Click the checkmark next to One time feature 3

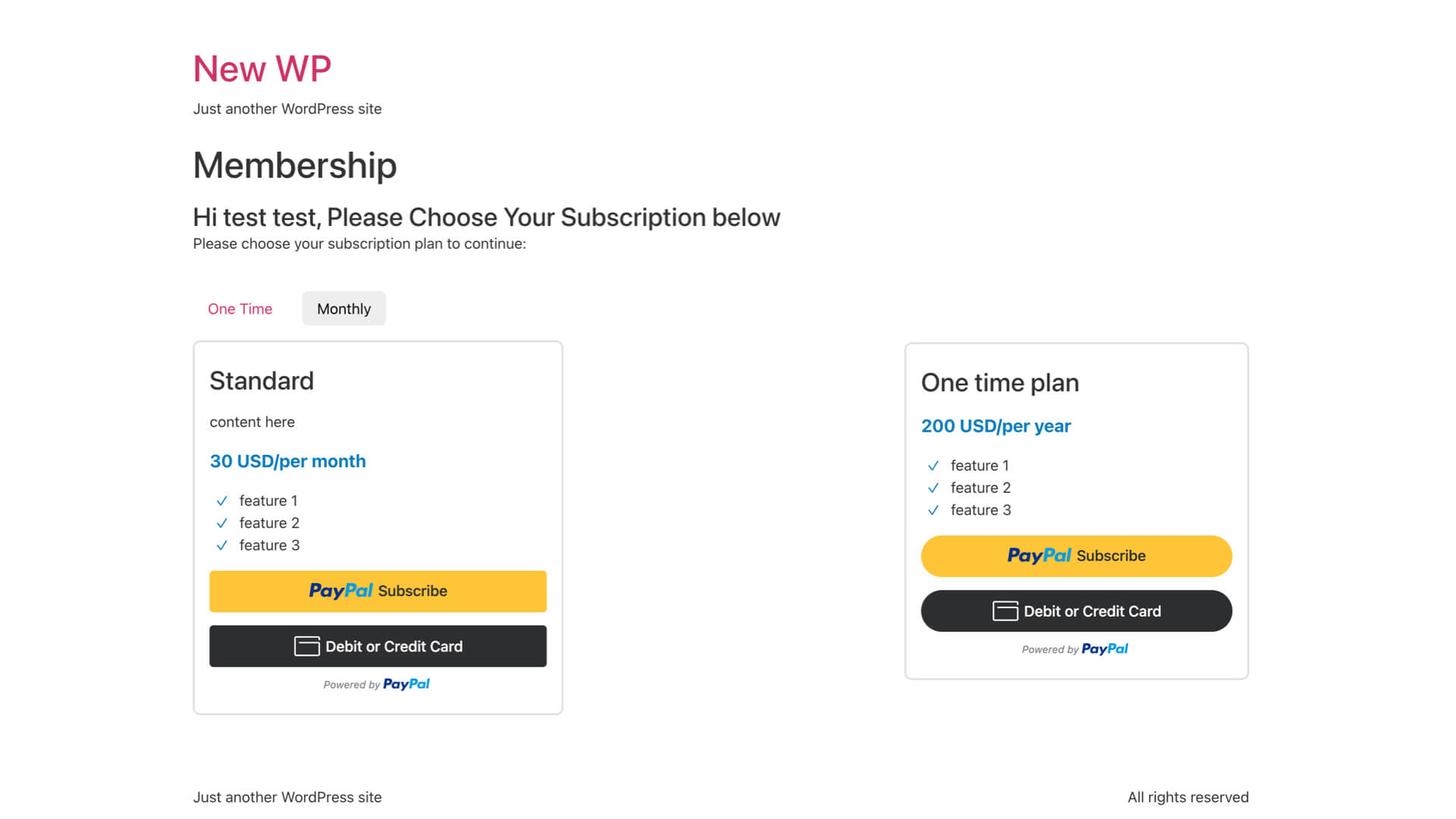tap(934, 510)
